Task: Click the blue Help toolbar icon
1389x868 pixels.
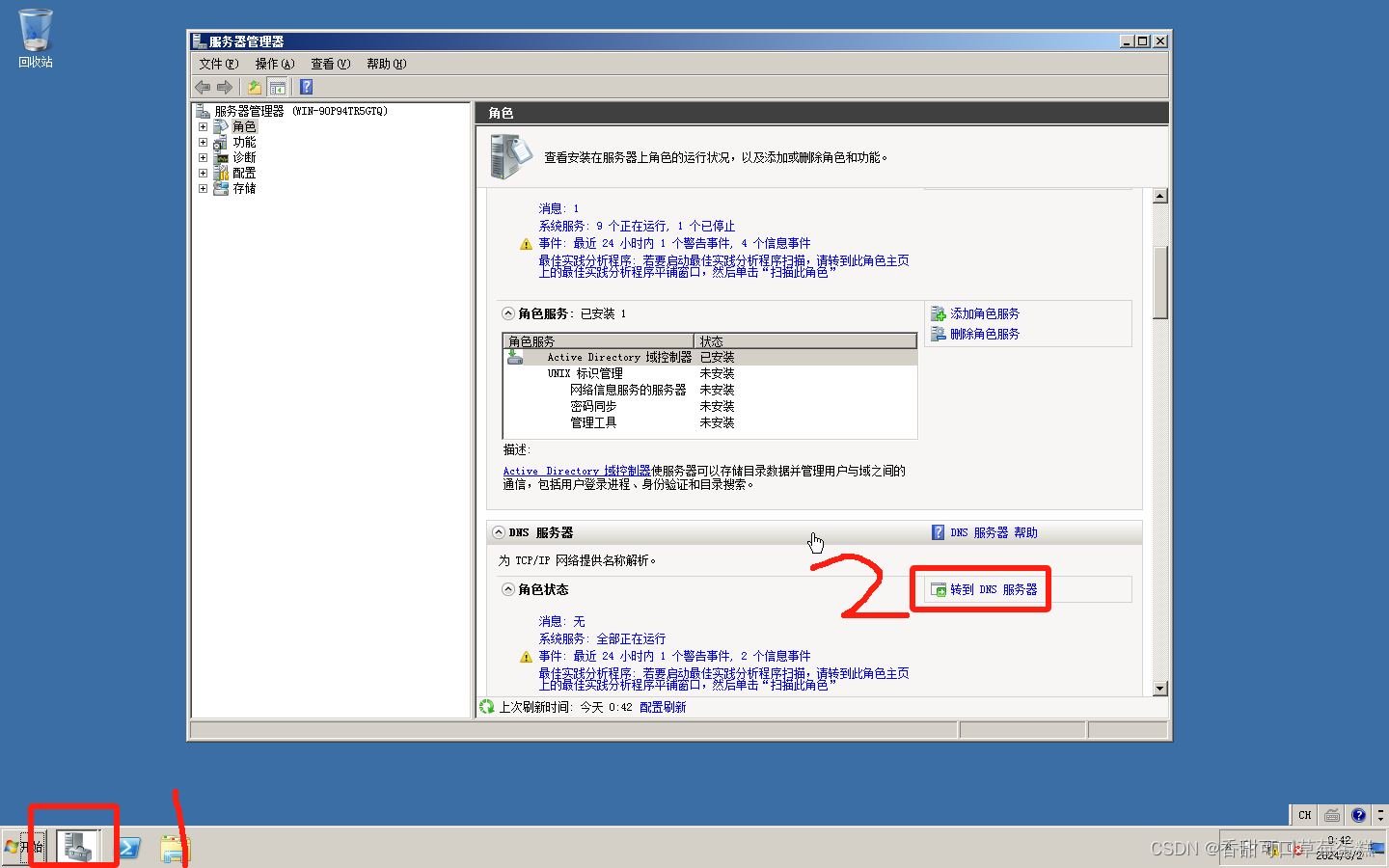Action: coord(306,87)
